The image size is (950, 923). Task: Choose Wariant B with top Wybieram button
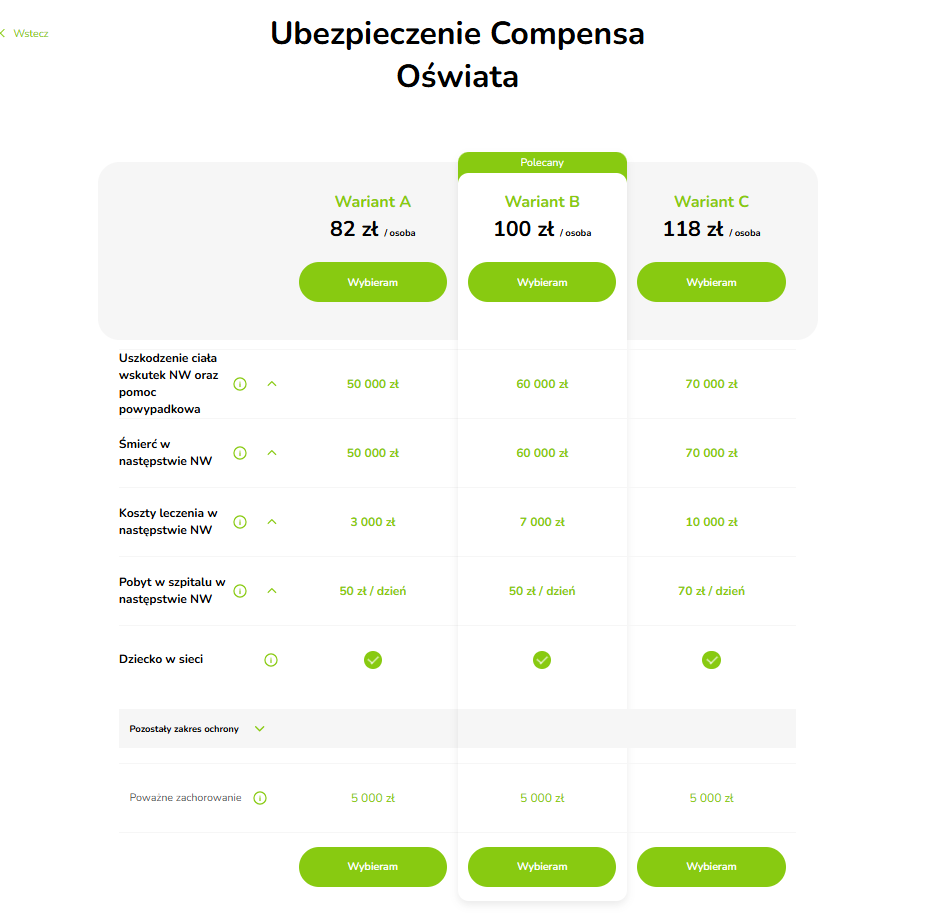coord(542,282)
